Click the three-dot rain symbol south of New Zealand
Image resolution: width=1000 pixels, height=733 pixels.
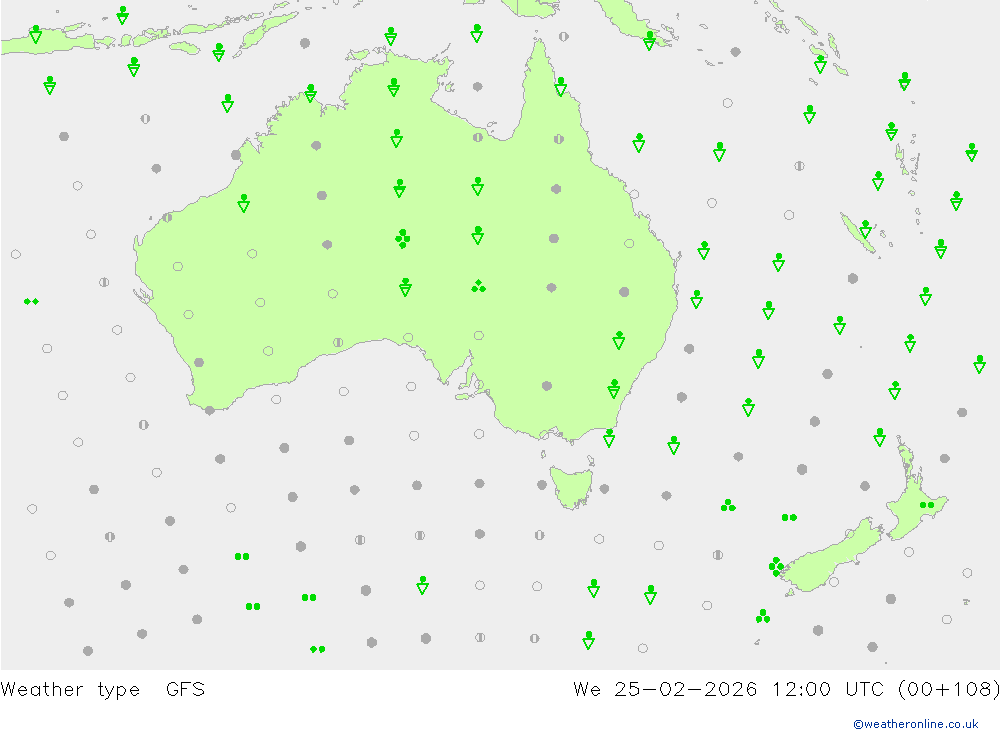tap(763, 616)
